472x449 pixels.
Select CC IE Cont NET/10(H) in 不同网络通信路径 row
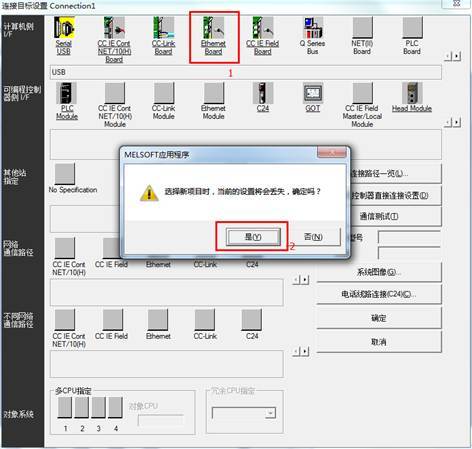tap(65, 320)
